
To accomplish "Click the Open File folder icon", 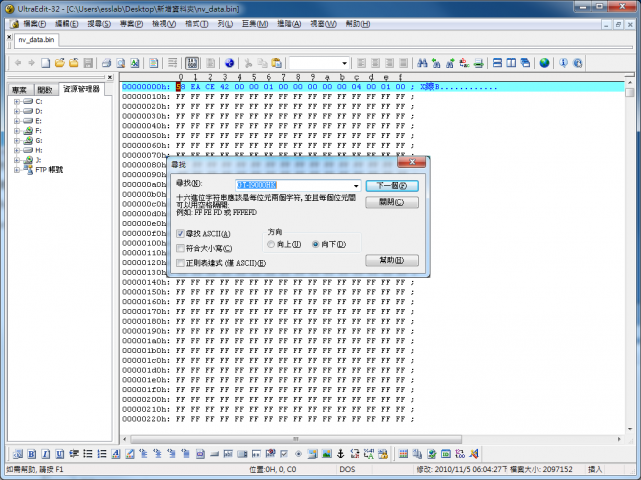I will pyautogui.click(x=60, y=63).
